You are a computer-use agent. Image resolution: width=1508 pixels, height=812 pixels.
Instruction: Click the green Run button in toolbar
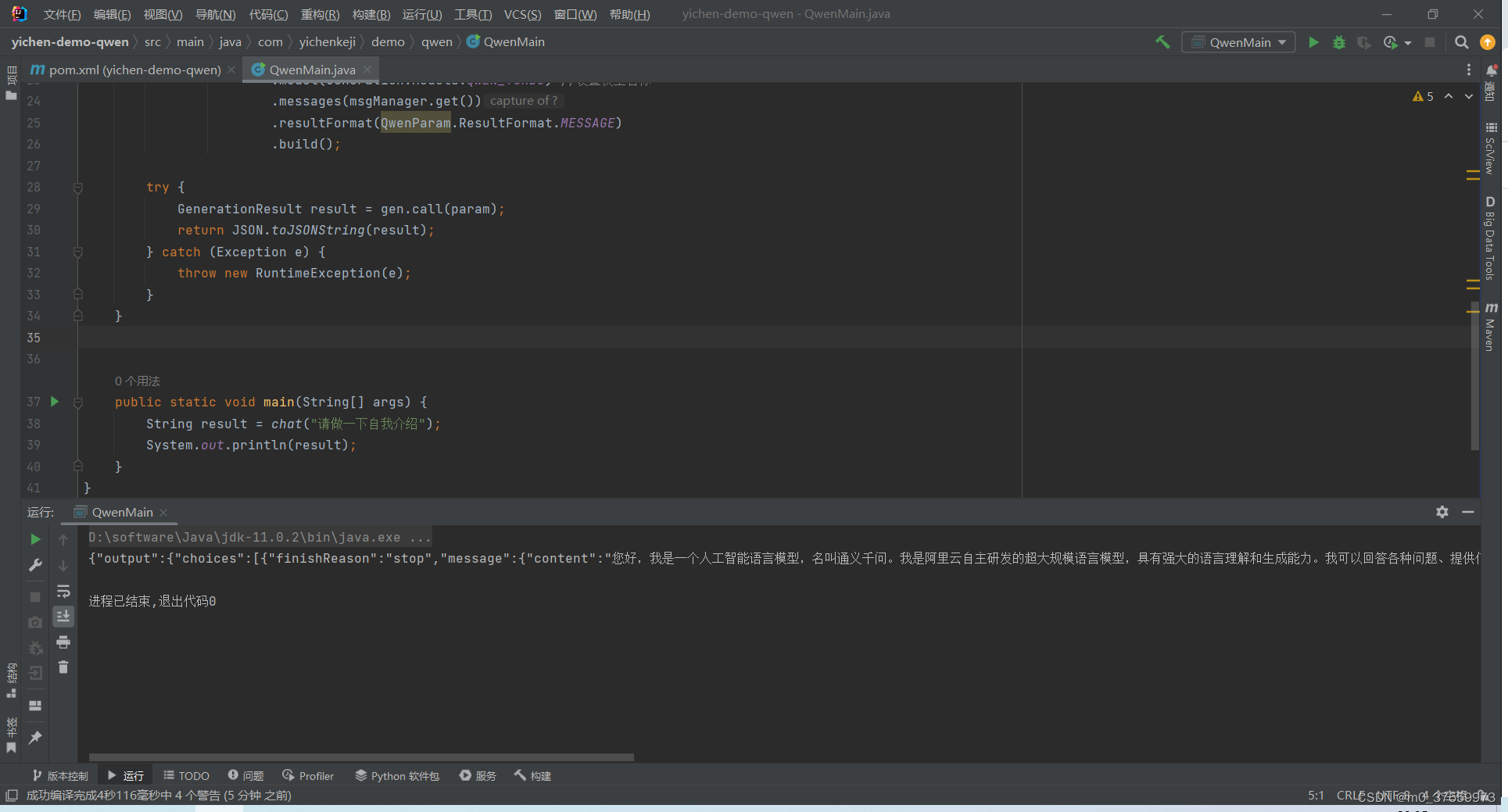(1313, 42)
